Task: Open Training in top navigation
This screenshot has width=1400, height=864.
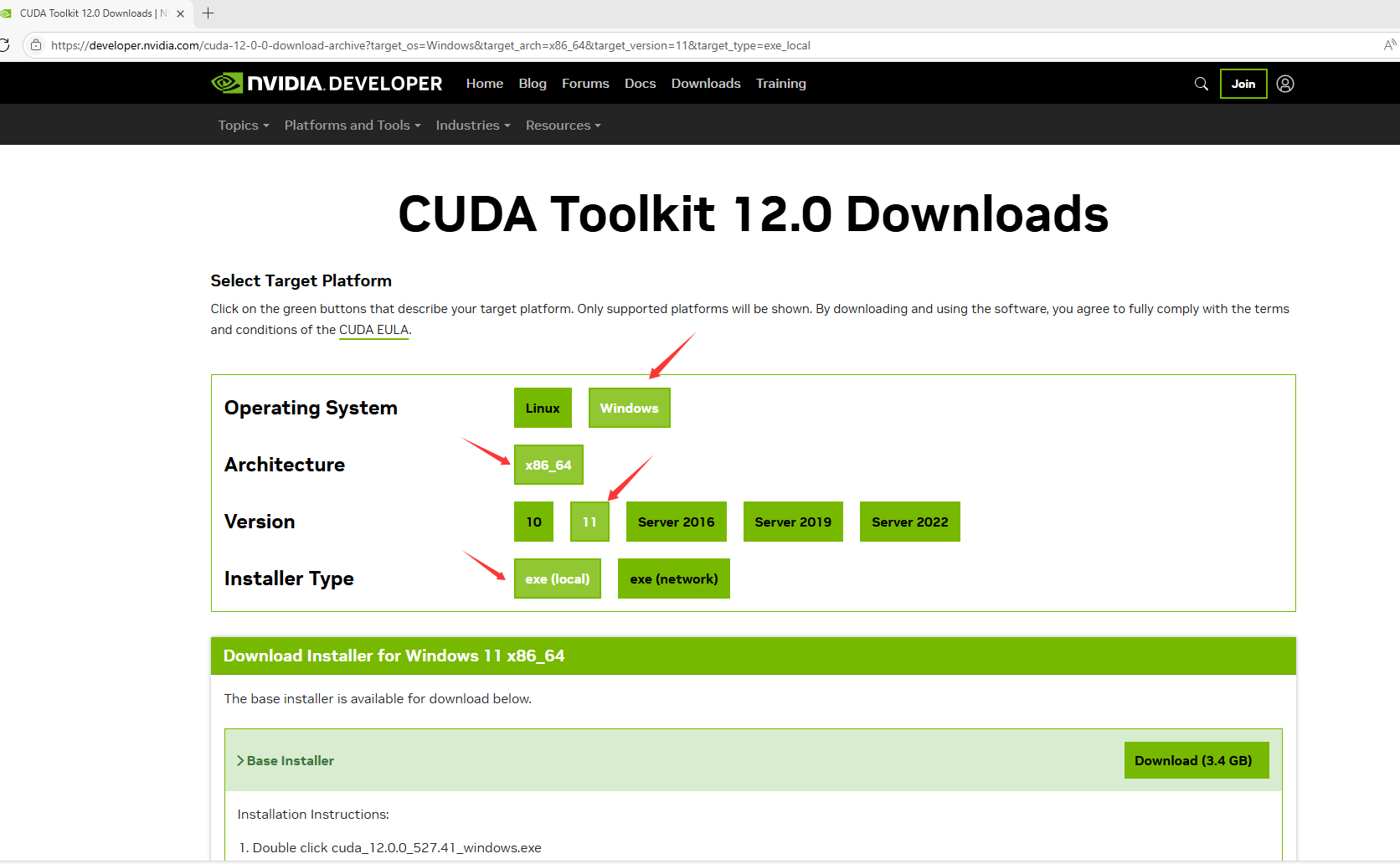Action: pyautogui.click(x=781, y=83)
